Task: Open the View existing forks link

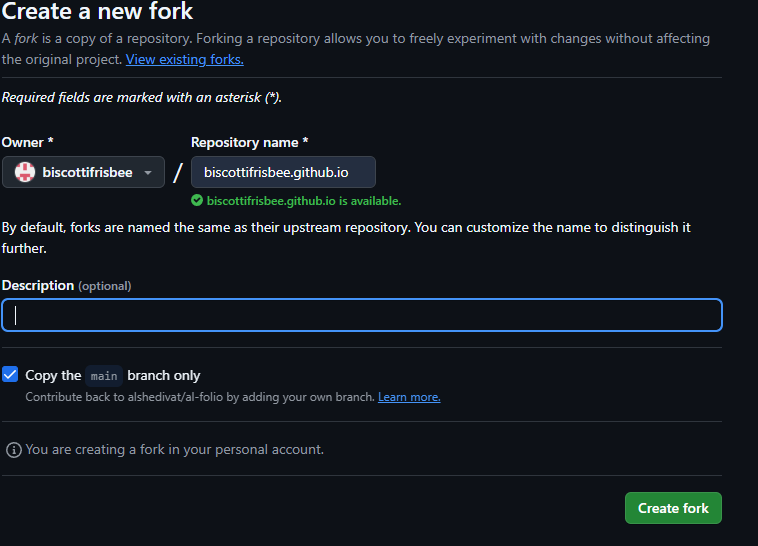Action: pos(184,59)
